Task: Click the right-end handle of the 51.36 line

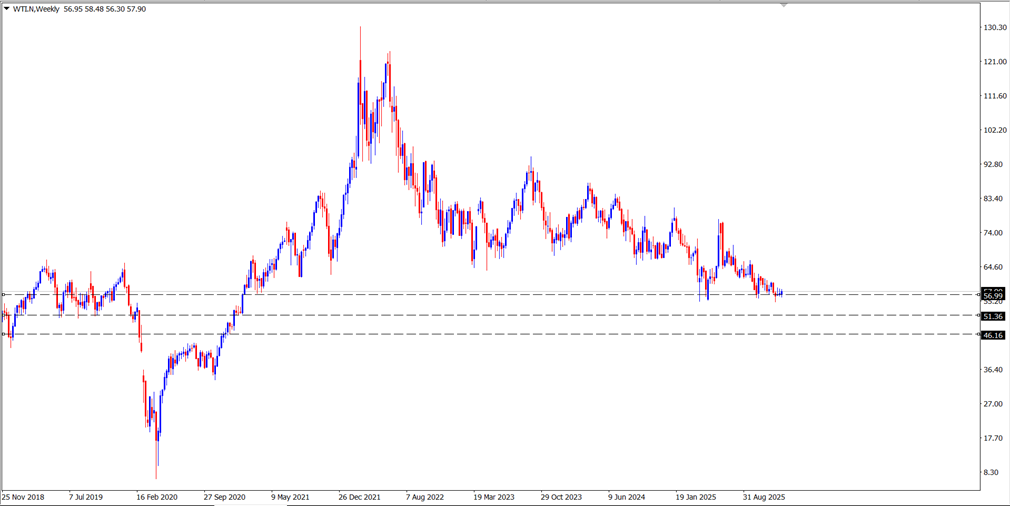Action: [976, 315]
